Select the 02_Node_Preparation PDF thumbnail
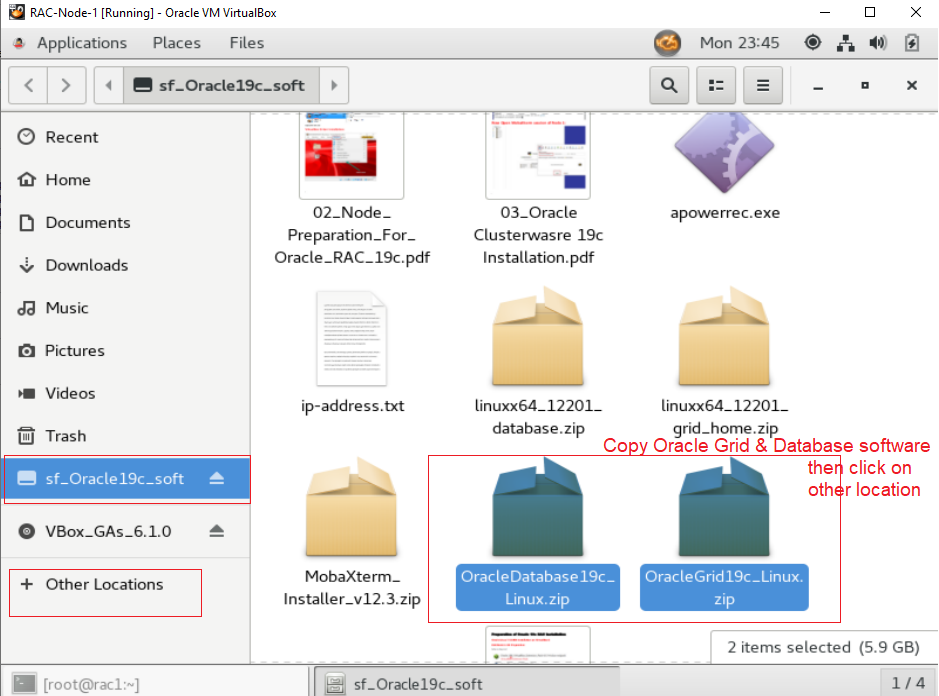The image size is (939, 696). coord(352,155)
